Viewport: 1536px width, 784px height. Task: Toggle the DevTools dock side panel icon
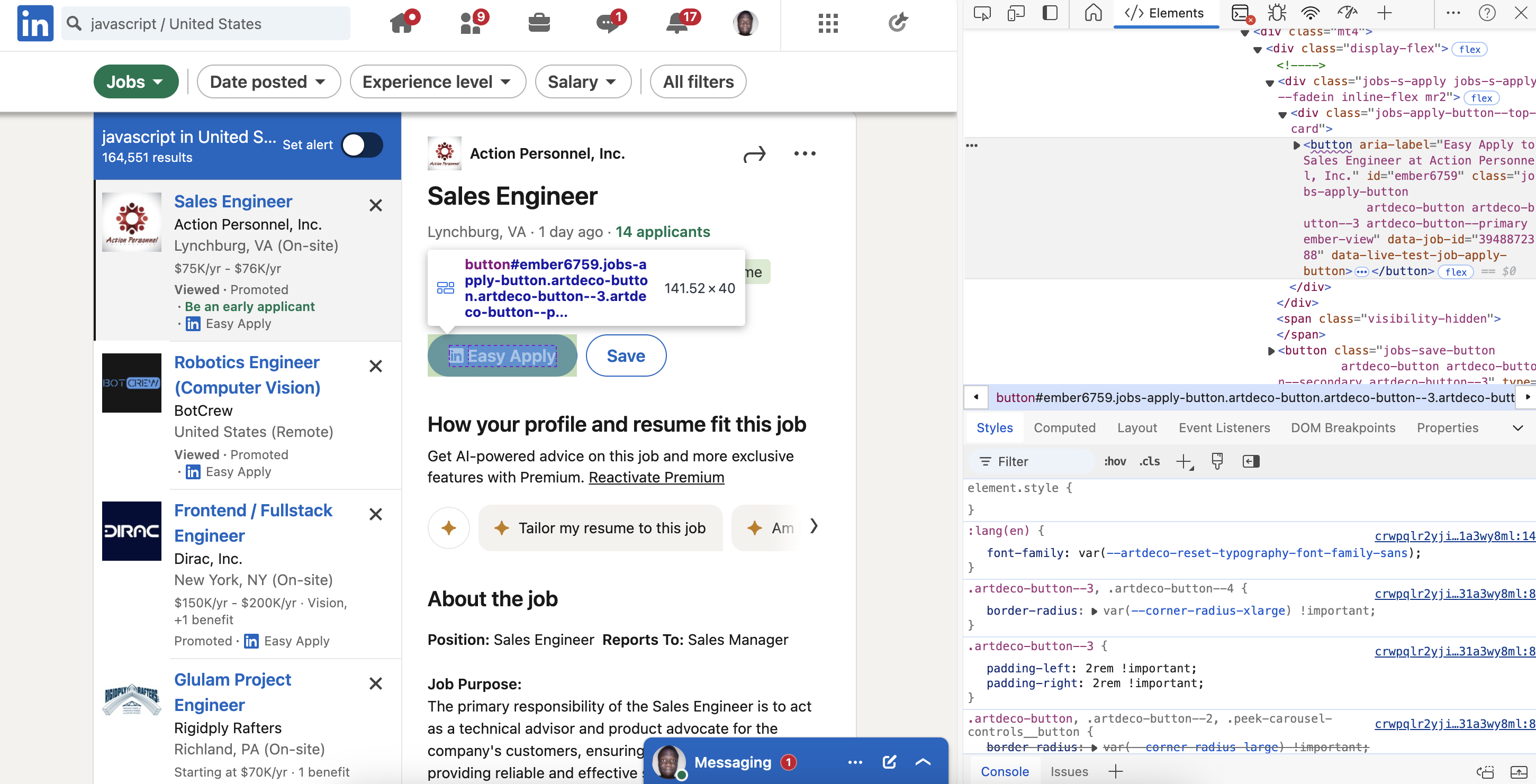click(1050, 13)
